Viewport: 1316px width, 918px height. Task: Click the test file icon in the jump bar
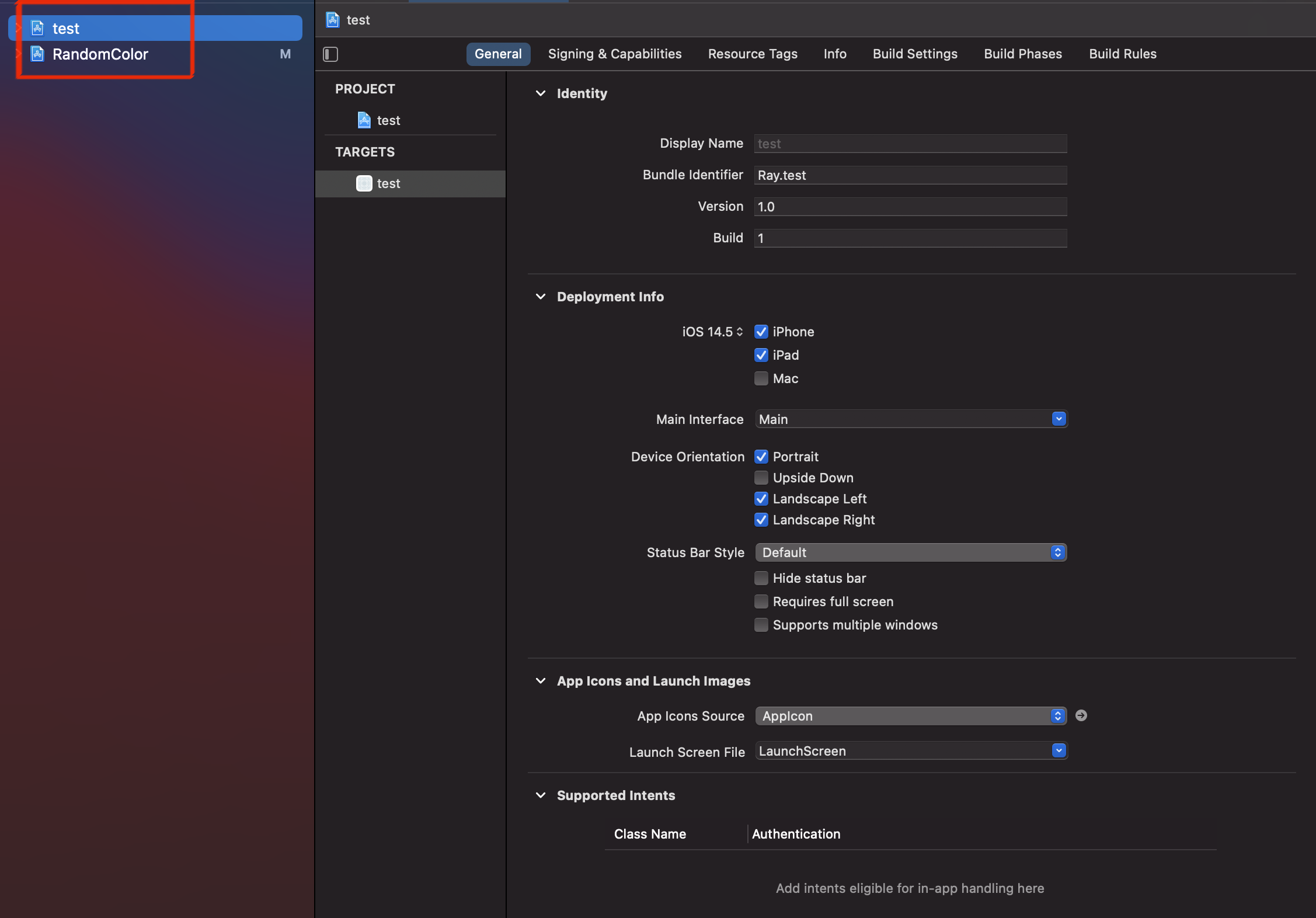pyautogui.click(x=333, y=20)
